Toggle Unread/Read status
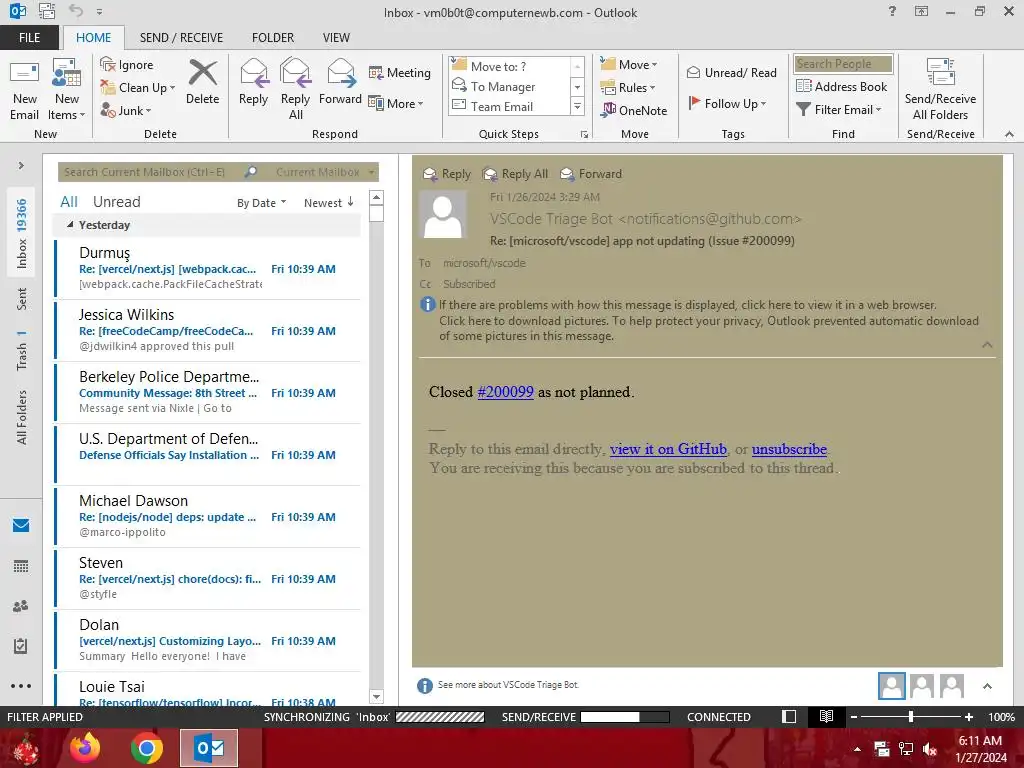The height and width of the screenshot is (768, 1024). pyautogui.click(x=731, y=72)
